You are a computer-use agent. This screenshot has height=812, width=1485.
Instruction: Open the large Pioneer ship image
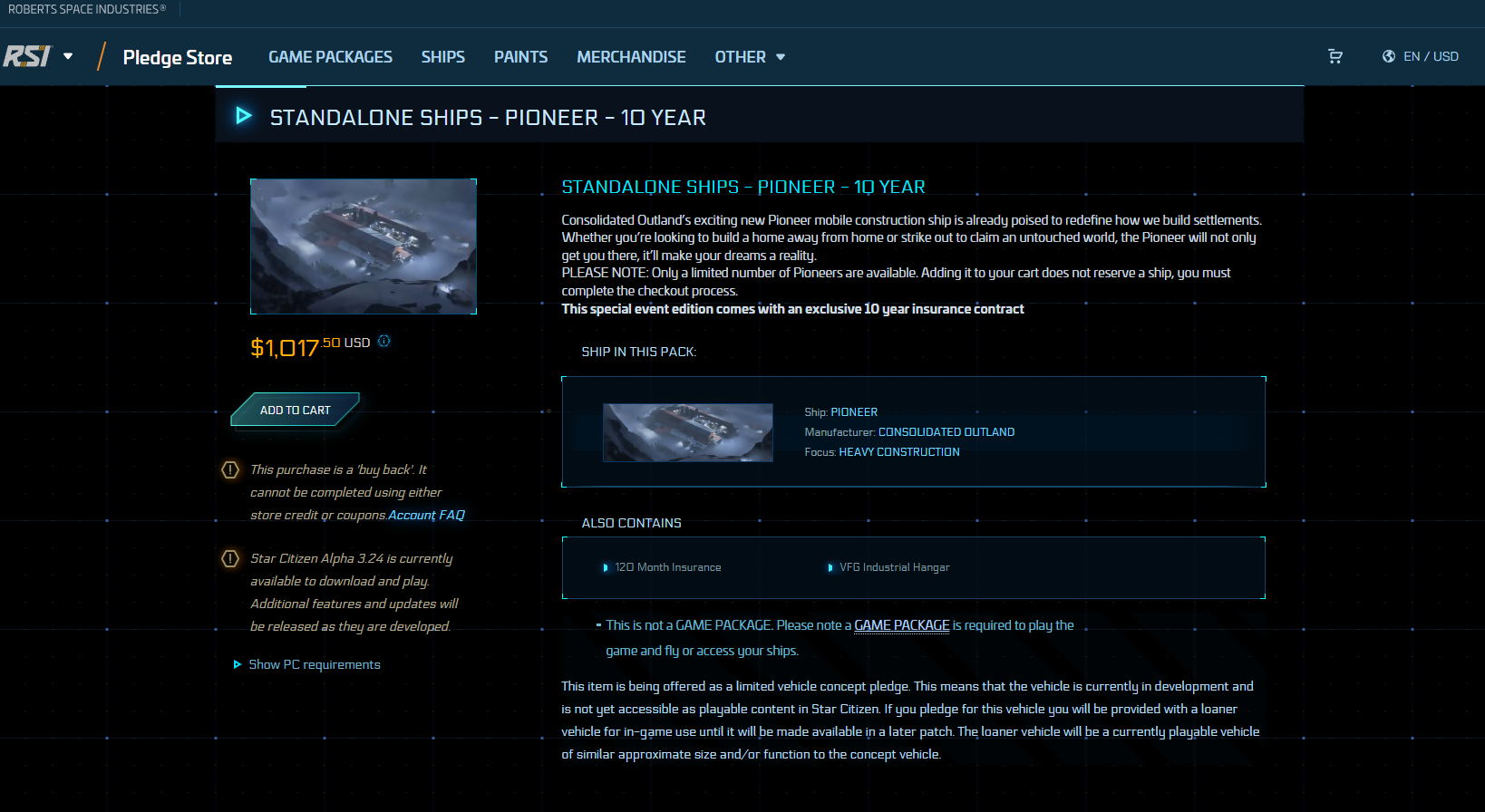pos(364,246)
